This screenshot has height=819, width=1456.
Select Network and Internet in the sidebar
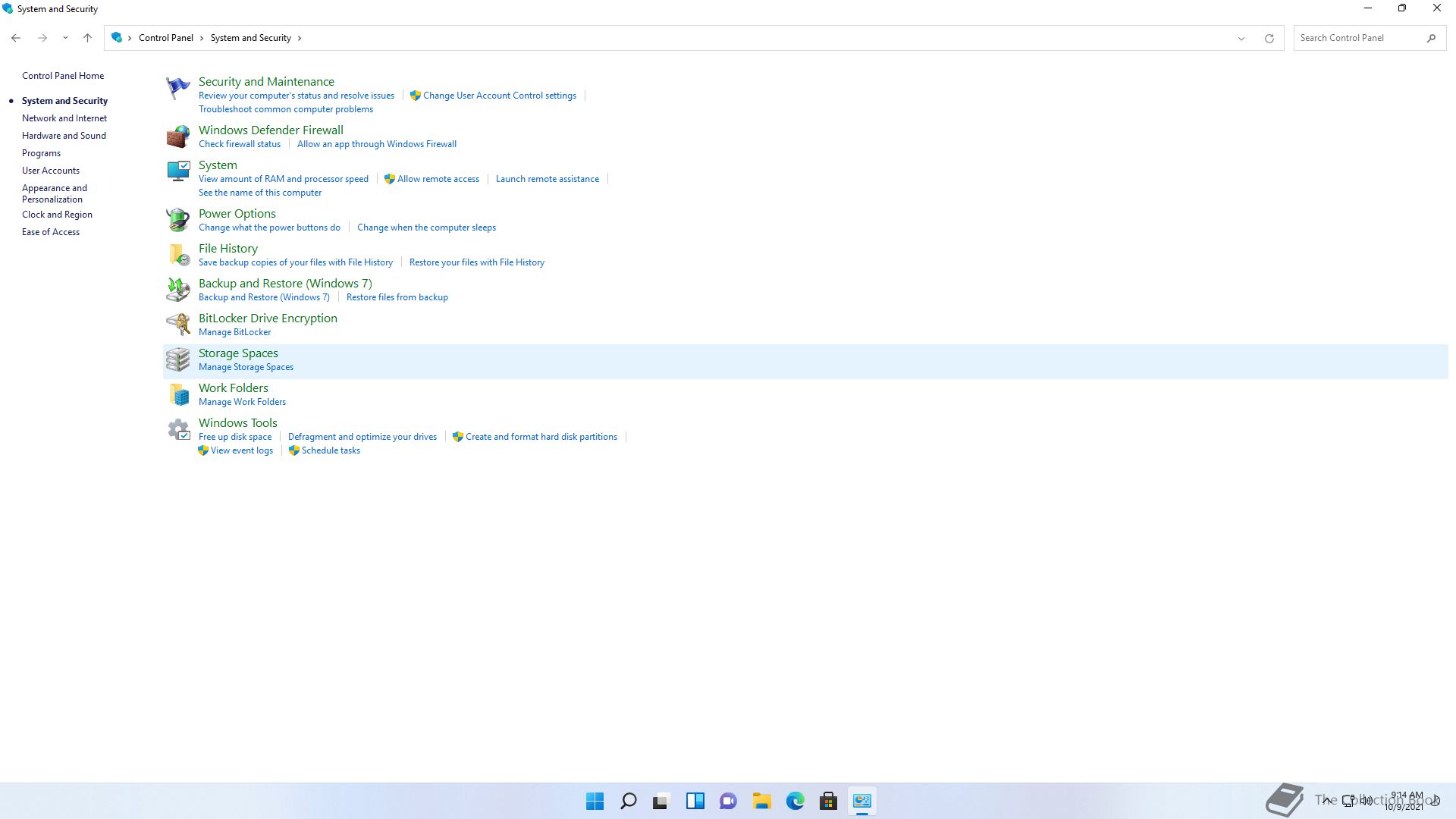64,118
